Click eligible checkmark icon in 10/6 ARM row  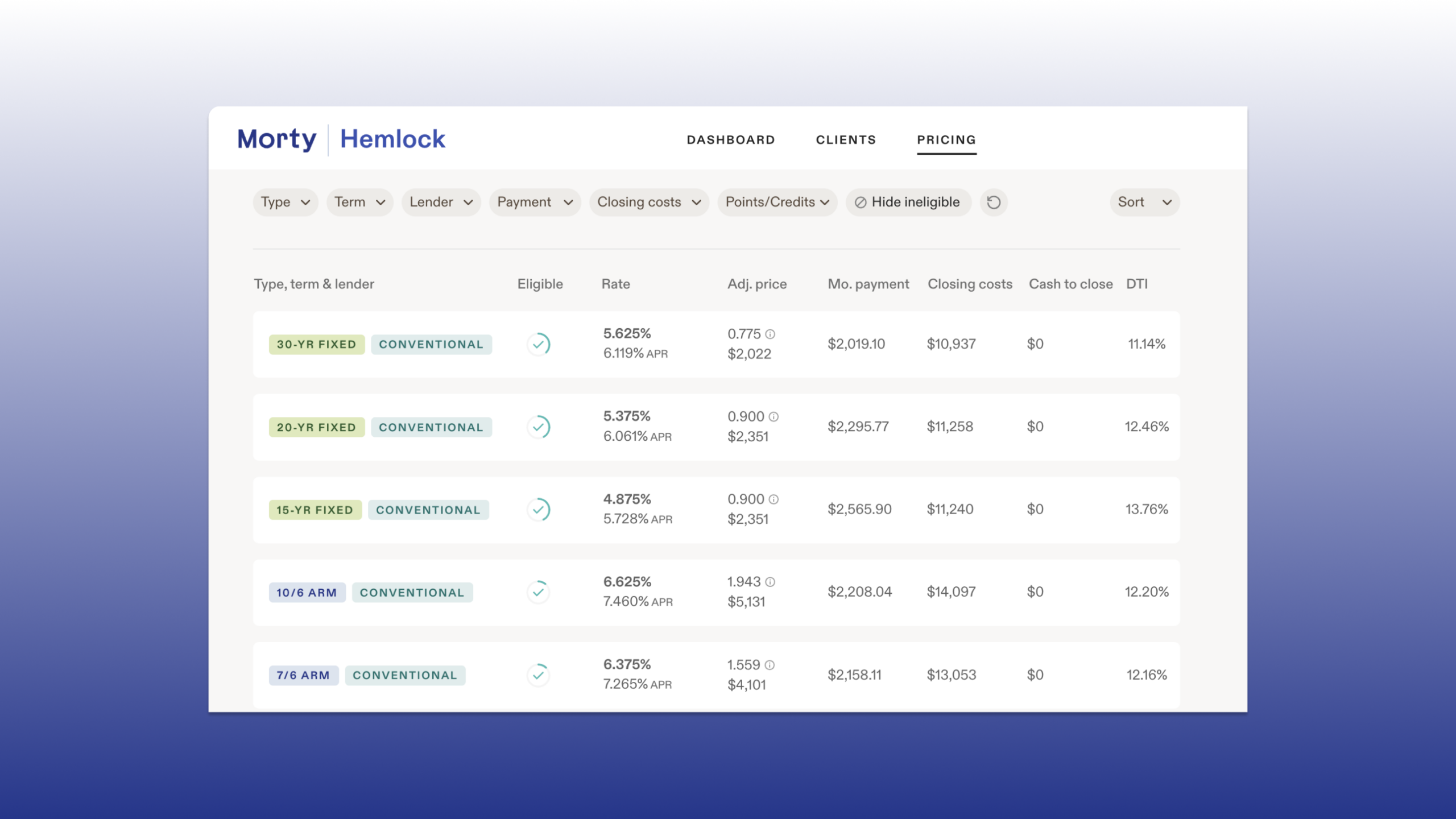[539, 592]
